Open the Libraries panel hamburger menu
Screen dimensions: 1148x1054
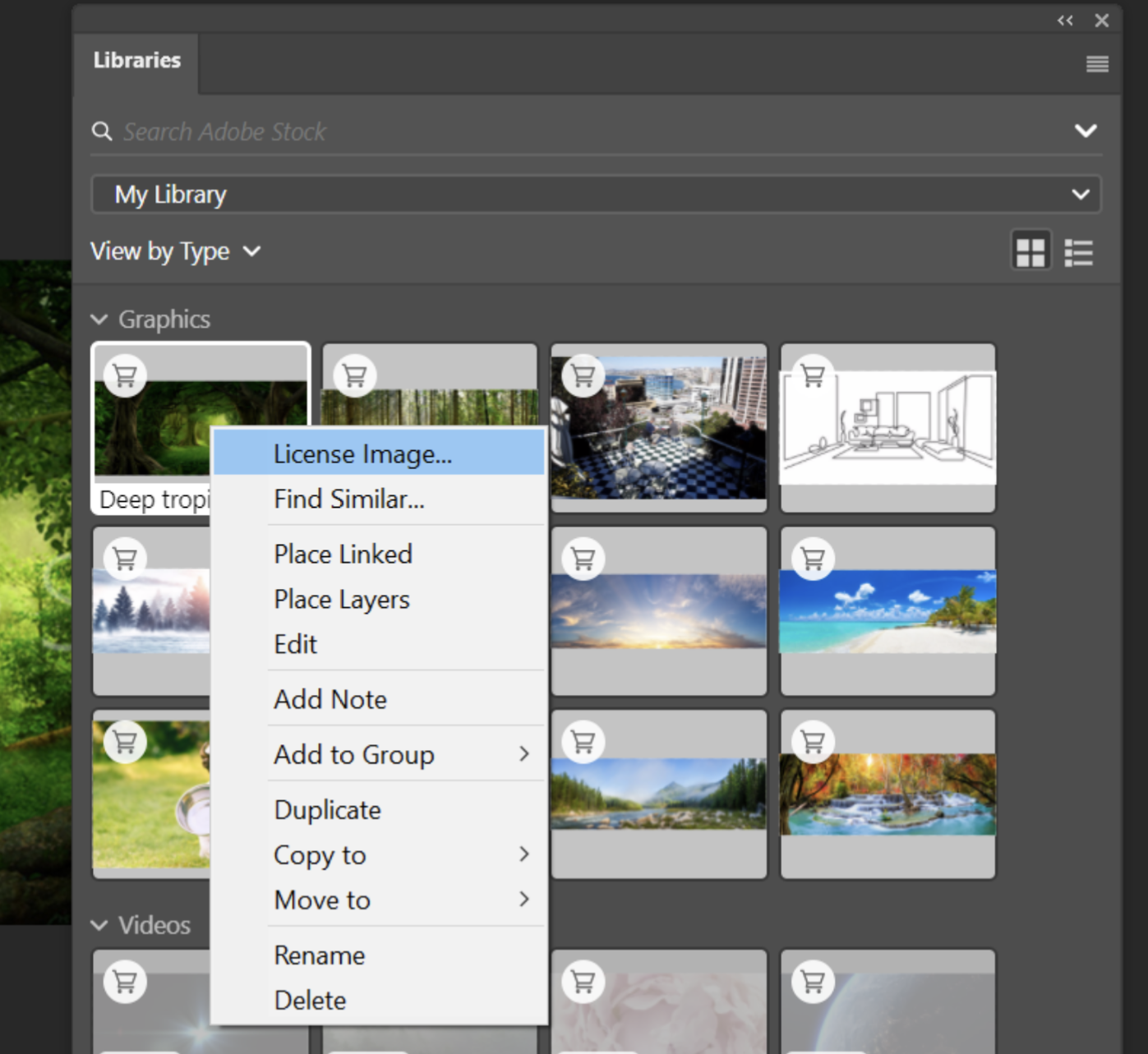pyautogui.click(x=1096, y=63)
